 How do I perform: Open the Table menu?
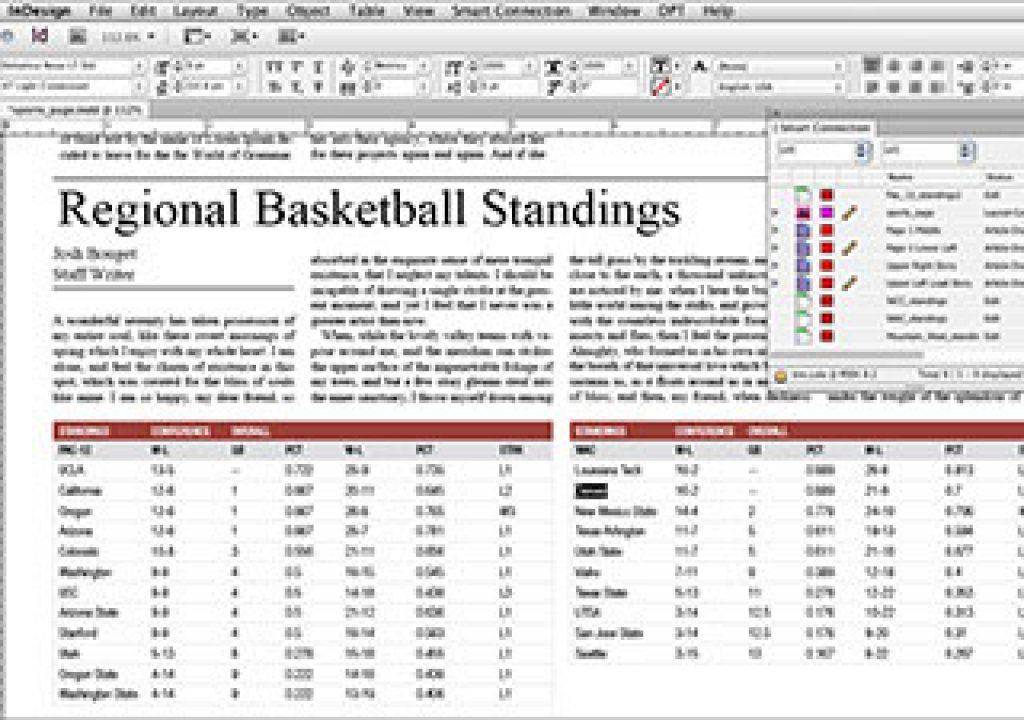pos(366,10)
